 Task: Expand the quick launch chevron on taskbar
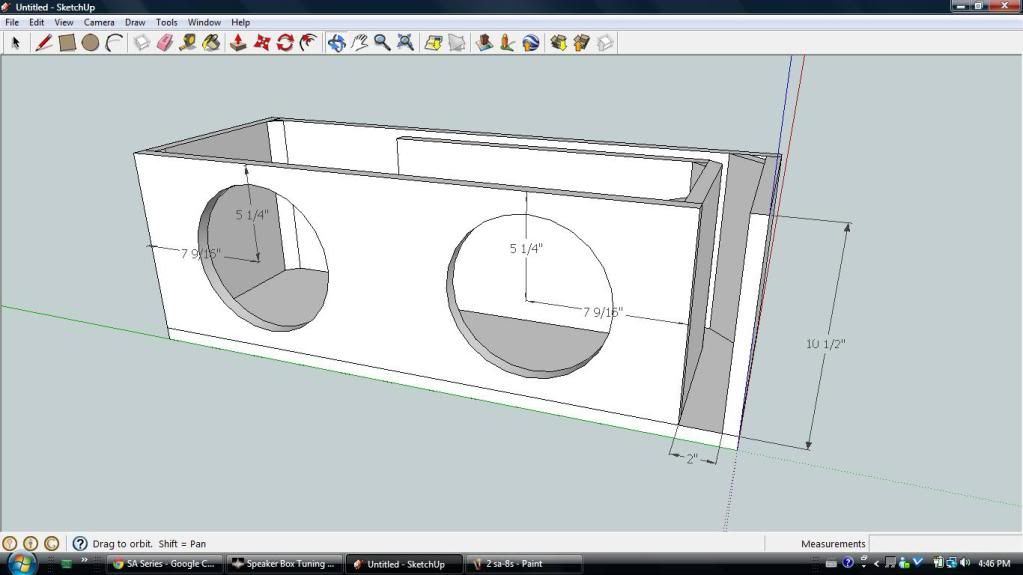coord(84,560)
